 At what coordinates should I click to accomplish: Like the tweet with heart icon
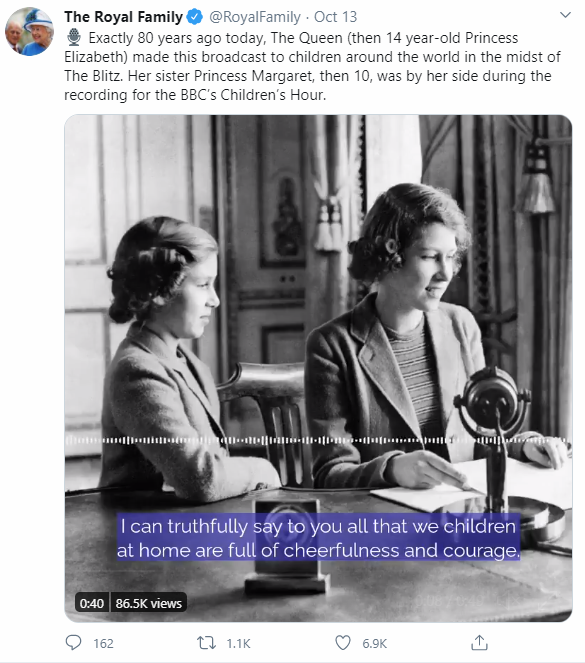click(343, 643)
